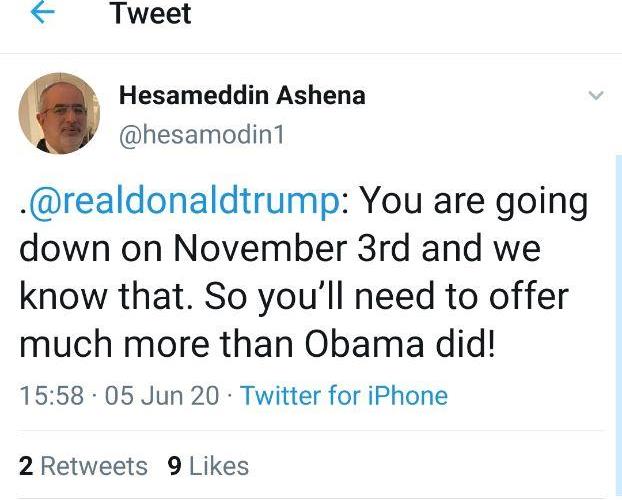Image resolution: width=622 pixels, height=500 pixels.
Task: Click the word Retweets below the tweet
Action: [94, 466]
